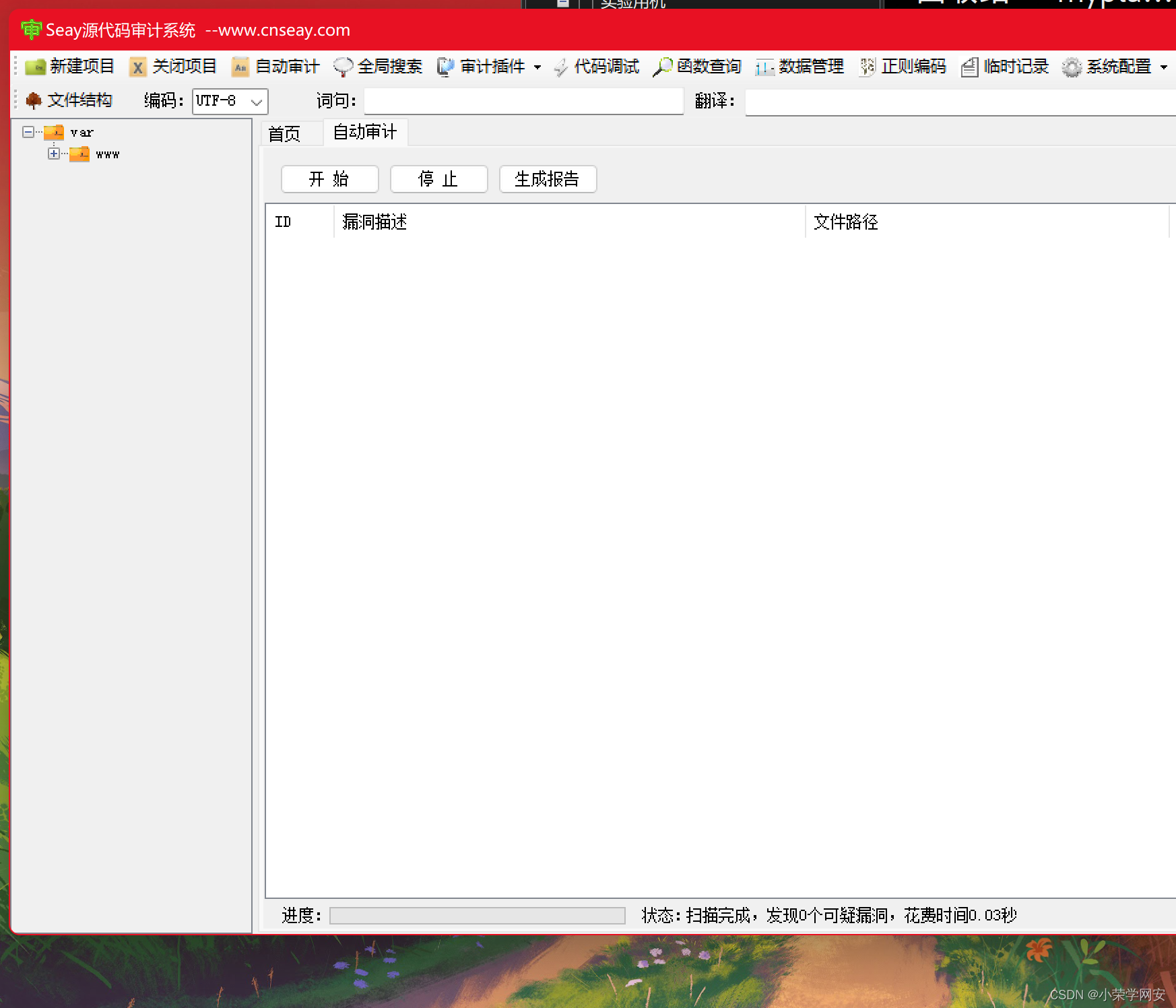Click the 全局搜索 label
The width and height of the screenshot is (1176, 1008).
pyautogui.click(x=390, y=67)
